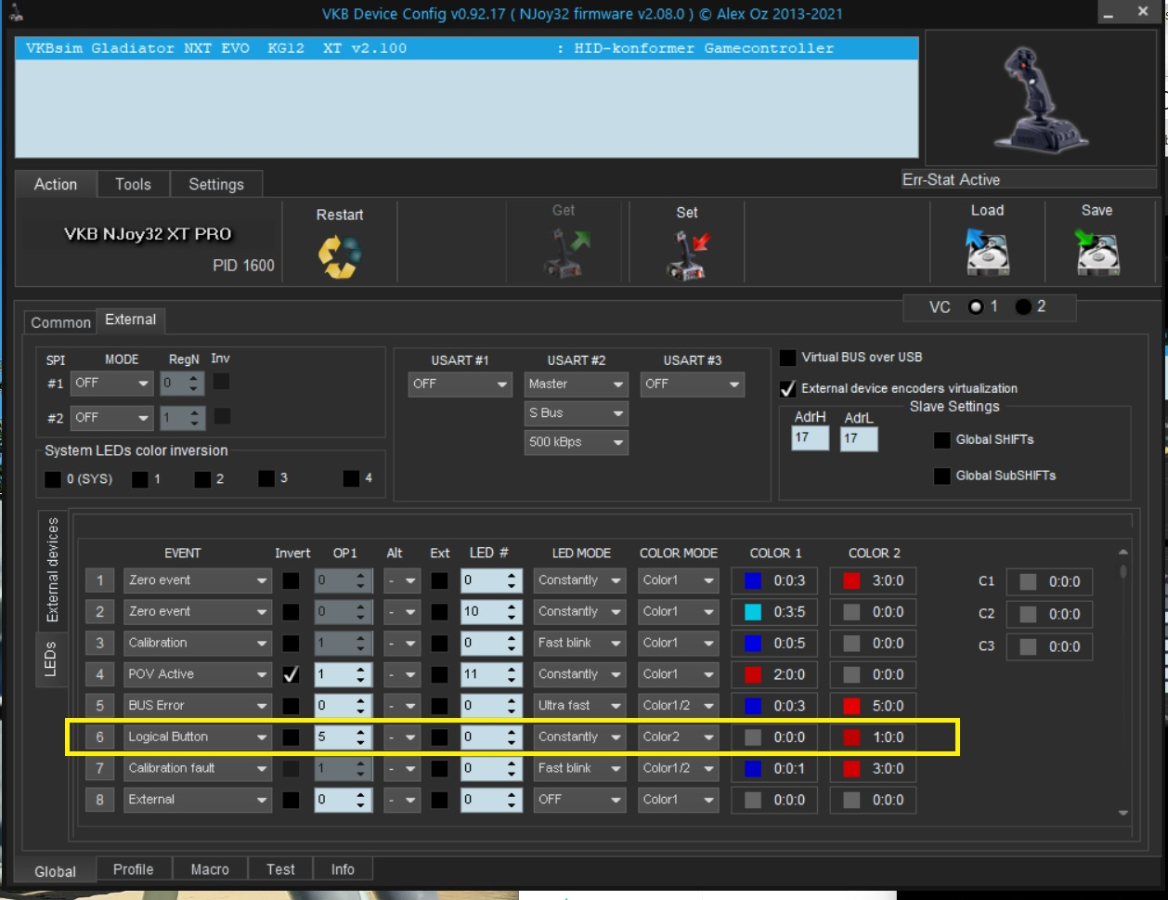Image resolution: width=1168 pixels, height=900 pixels.
Task: Open USART #3 dropdown
Action: [x=691, y=384]
